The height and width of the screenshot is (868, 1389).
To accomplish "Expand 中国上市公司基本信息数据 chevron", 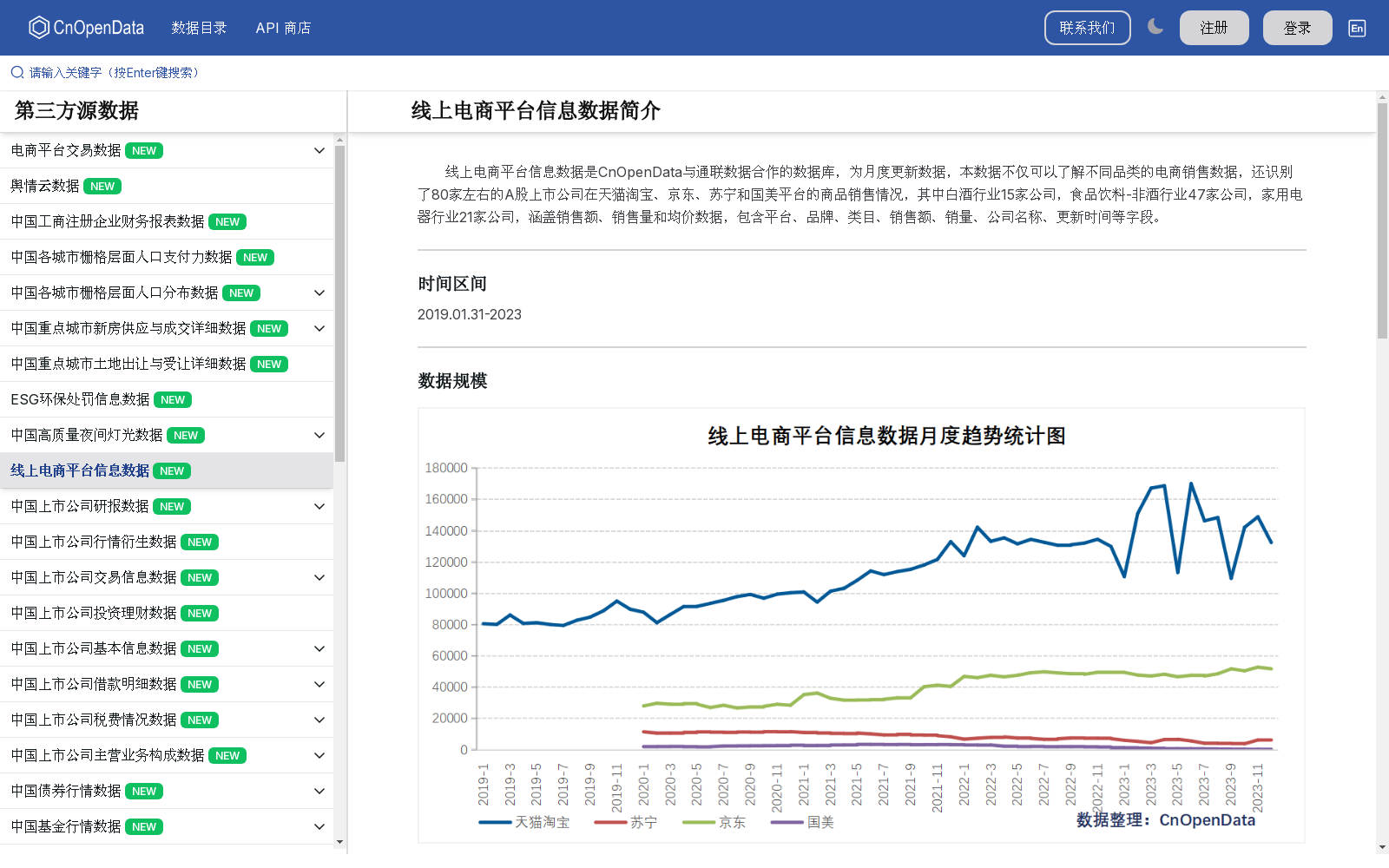I will [x=319, y=648].
